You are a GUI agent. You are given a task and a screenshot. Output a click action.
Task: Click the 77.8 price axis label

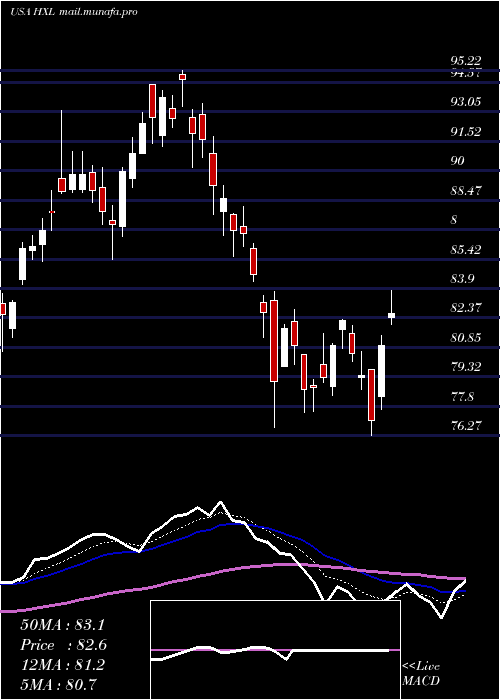(x=462, y=397)
